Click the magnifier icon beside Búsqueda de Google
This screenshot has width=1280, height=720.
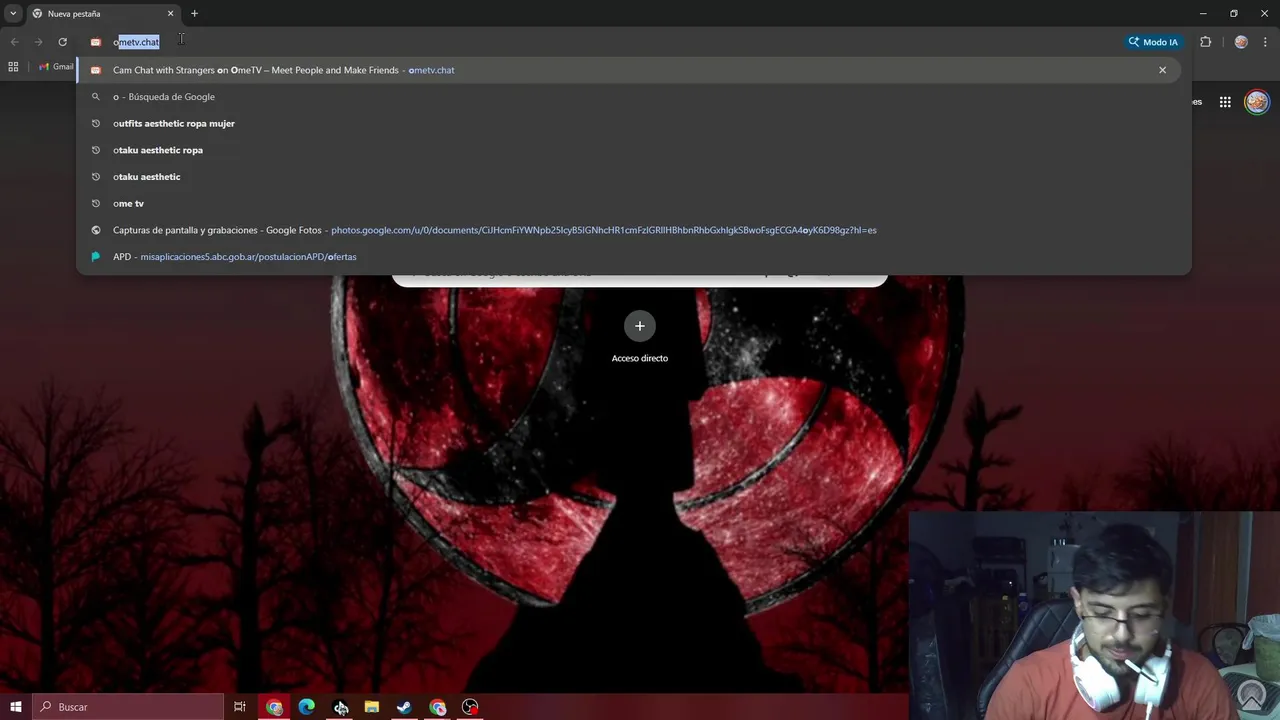pyautogui.click(x=96, y=97)
